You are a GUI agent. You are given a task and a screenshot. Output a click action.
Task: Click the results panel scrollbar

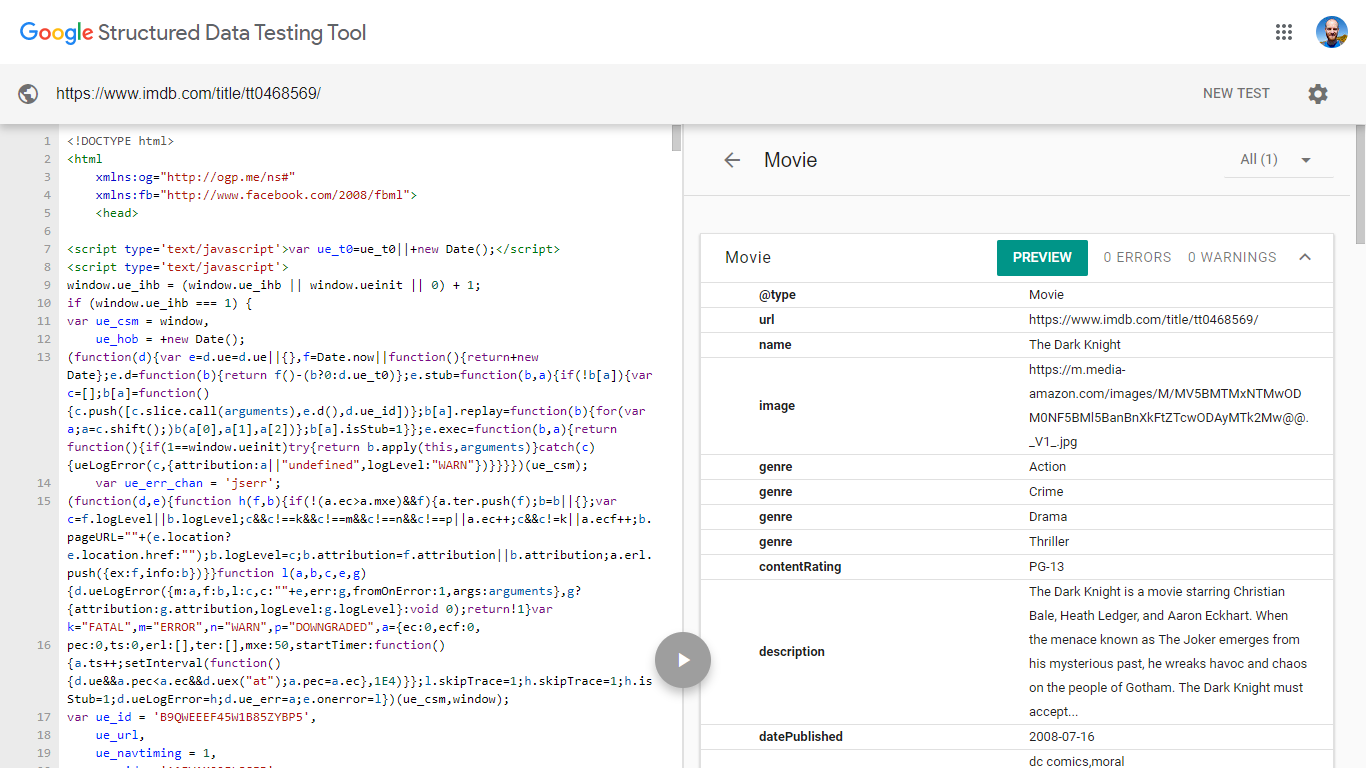[1360, 185]
